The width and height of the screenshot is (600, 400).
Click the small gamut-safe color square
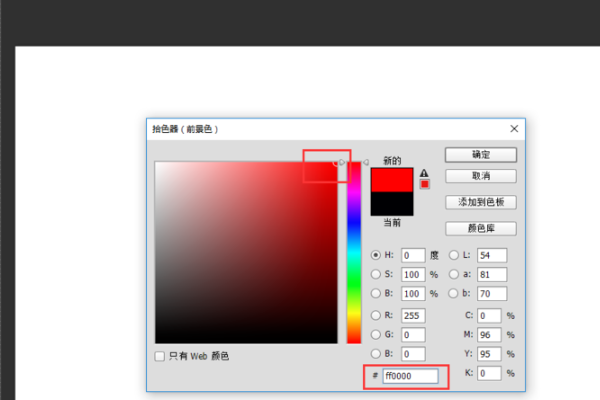tap(424, 184)
